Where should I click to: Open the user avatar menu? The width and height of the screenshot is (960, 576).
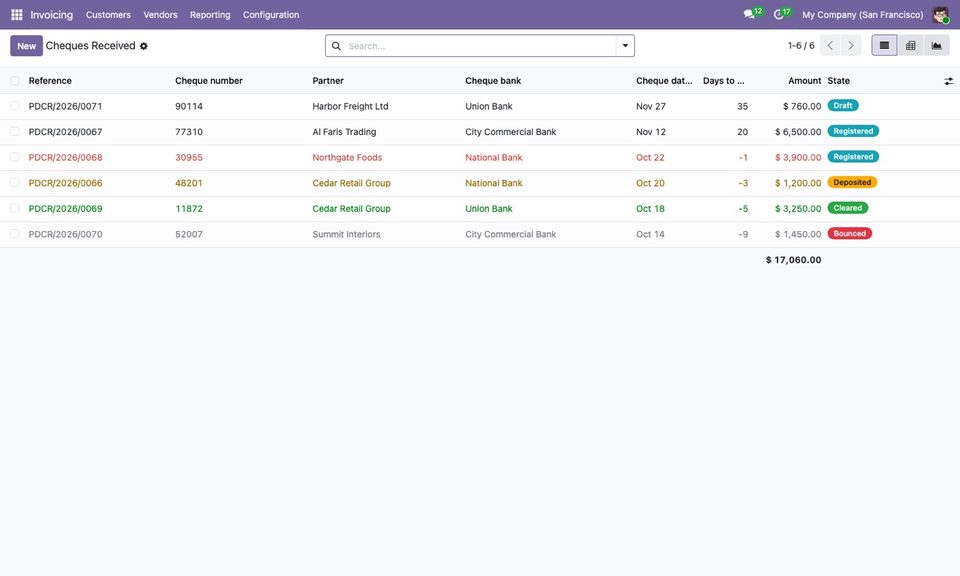940,15
